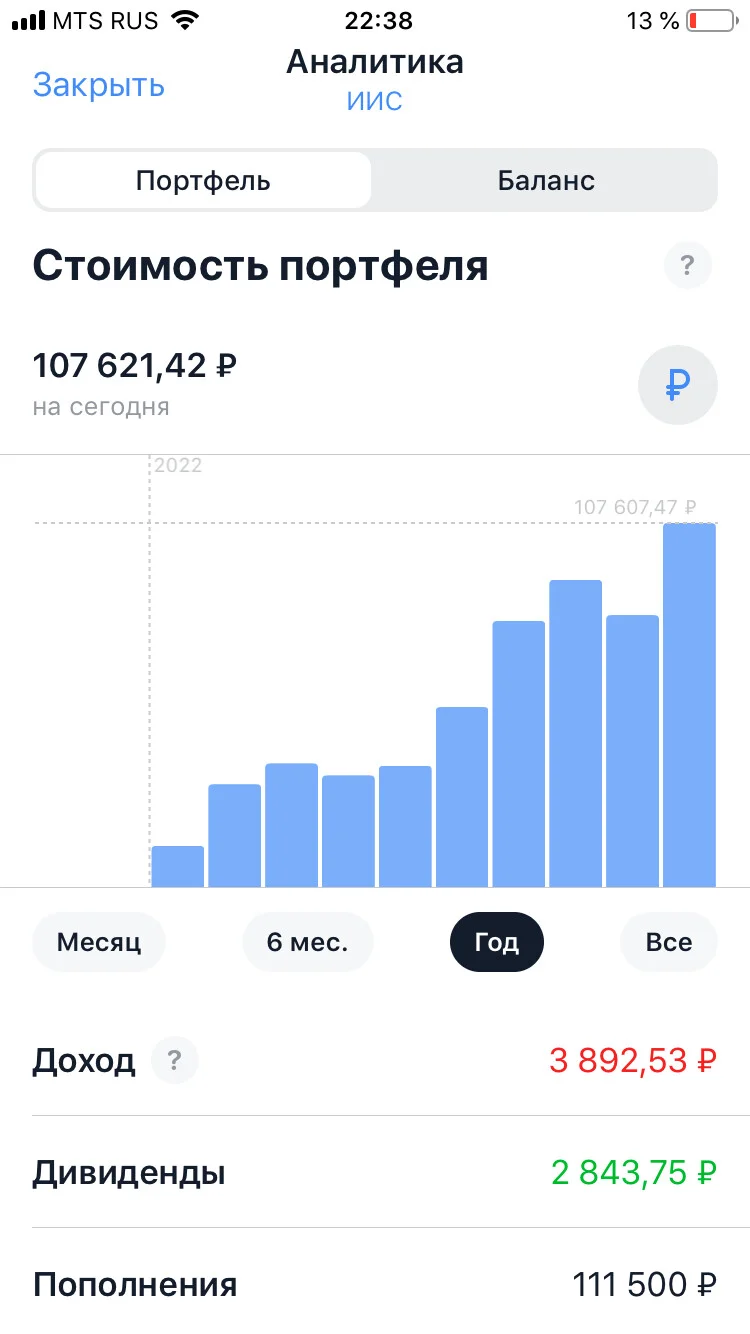The height and width of the screenshot is (1334, 750).
Task: Select the Год period filter
Action: click(497, 942)
